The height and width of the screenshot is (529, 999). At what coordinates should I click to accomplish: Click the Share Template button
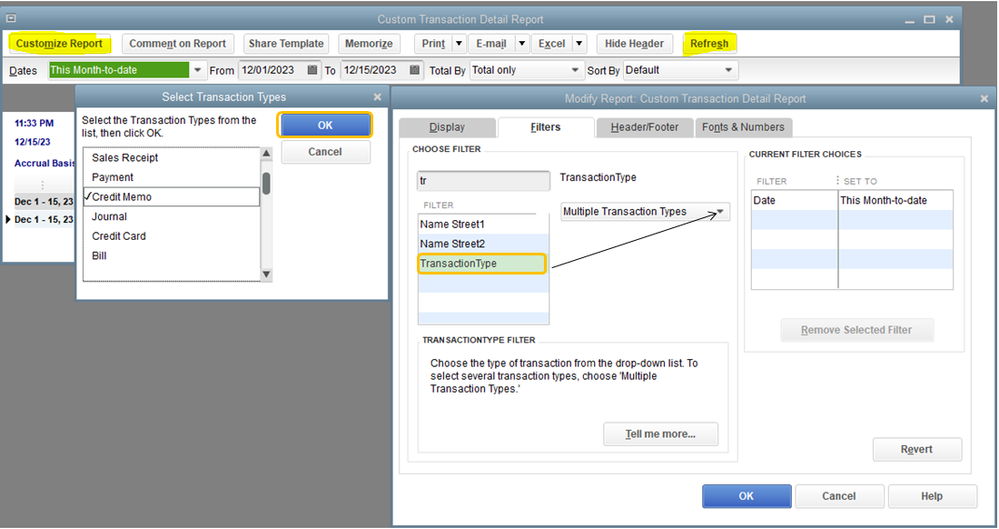[x=286, y=43]
